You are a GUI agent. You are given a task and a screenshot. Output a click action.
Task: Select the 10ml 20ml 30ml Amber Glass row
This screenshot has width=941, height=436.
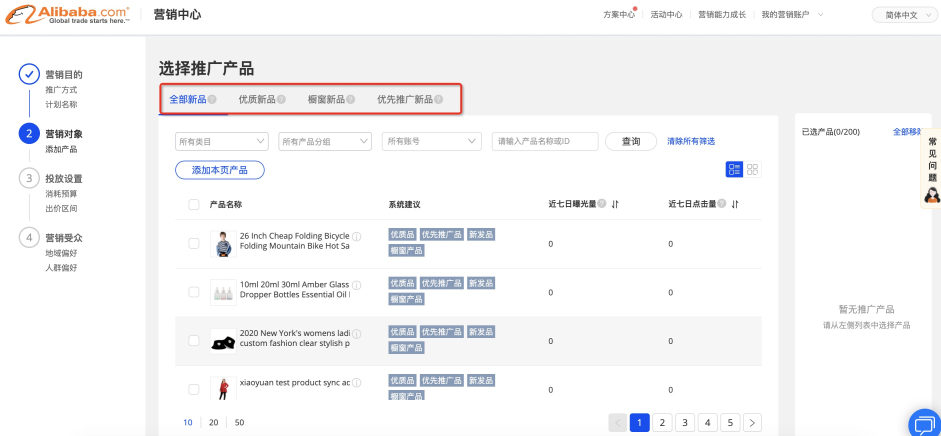194,291
